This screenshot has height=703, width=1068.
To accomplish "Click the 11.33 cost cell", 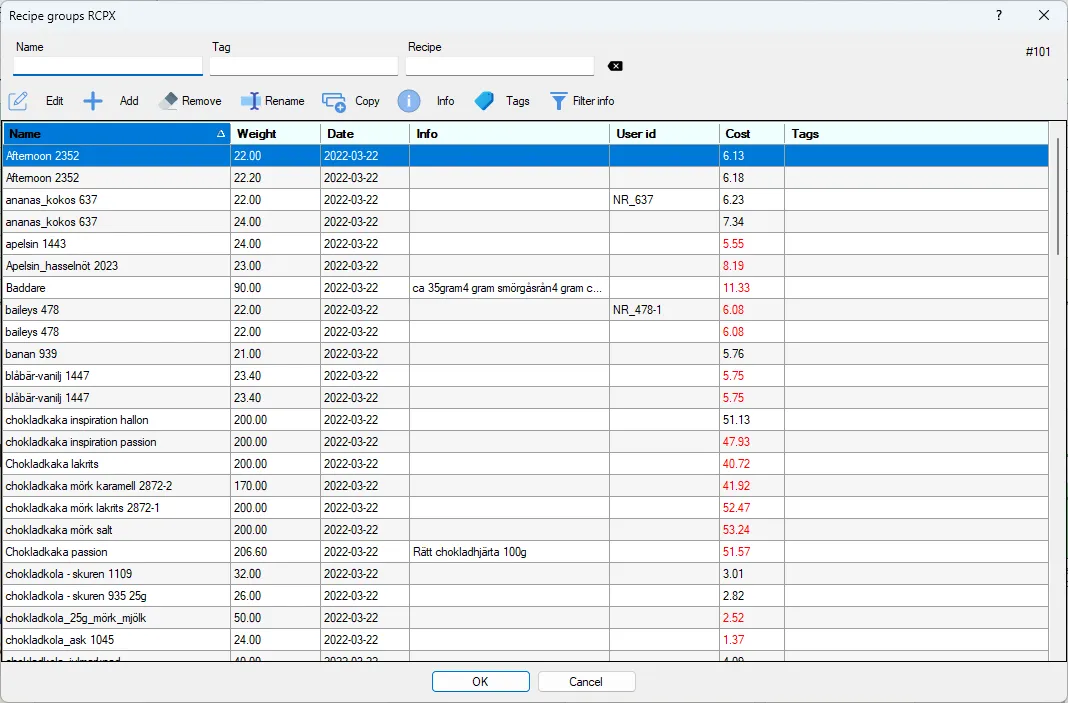I will [x=752, y=287].
